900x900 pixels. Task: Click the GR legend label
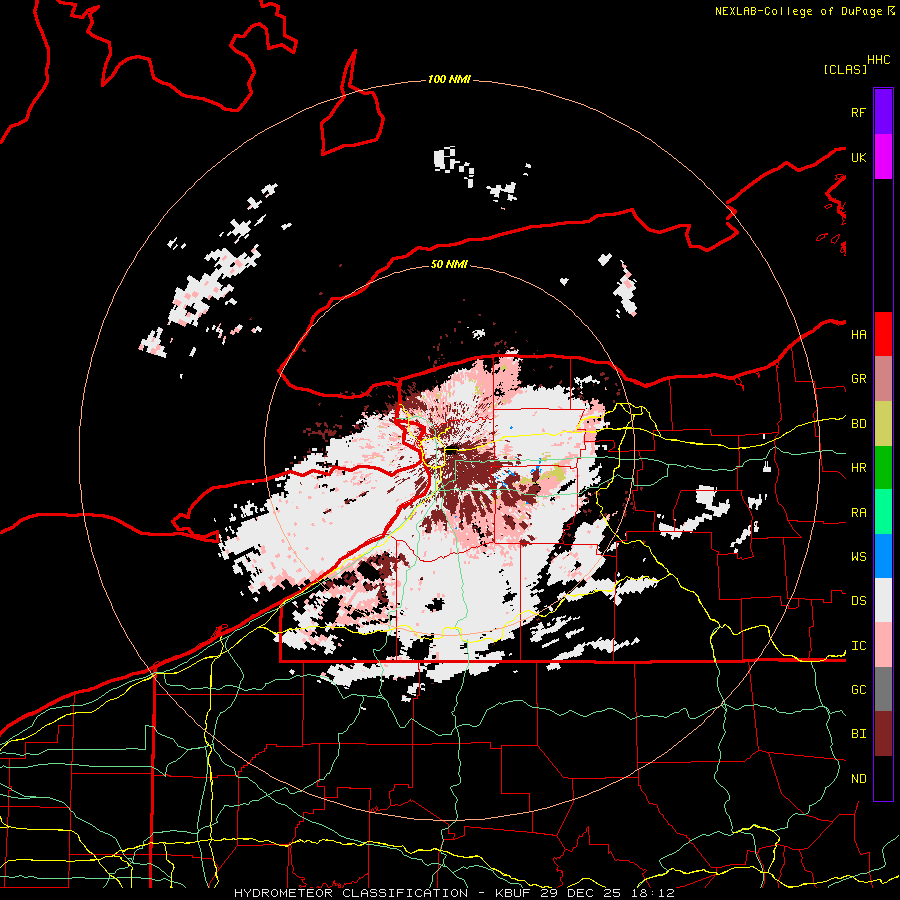858,378
